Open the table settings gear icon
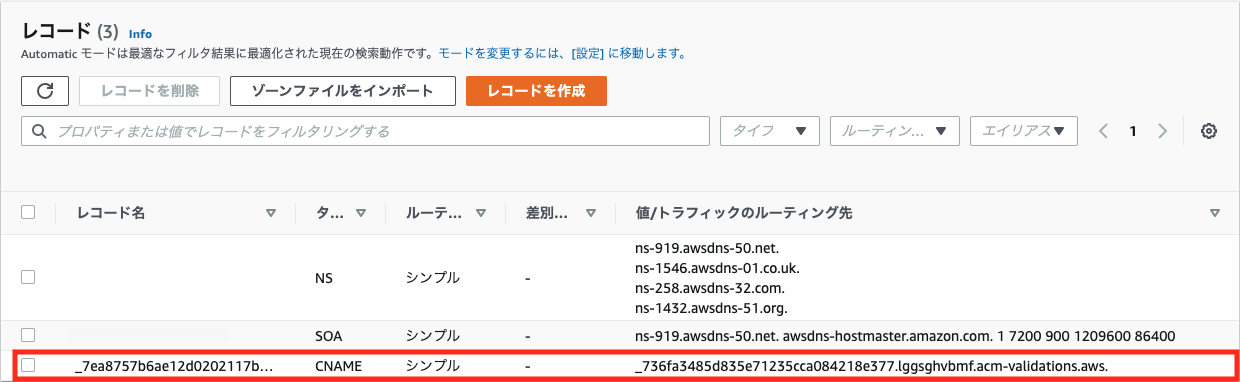 (x=1208, y=131)
